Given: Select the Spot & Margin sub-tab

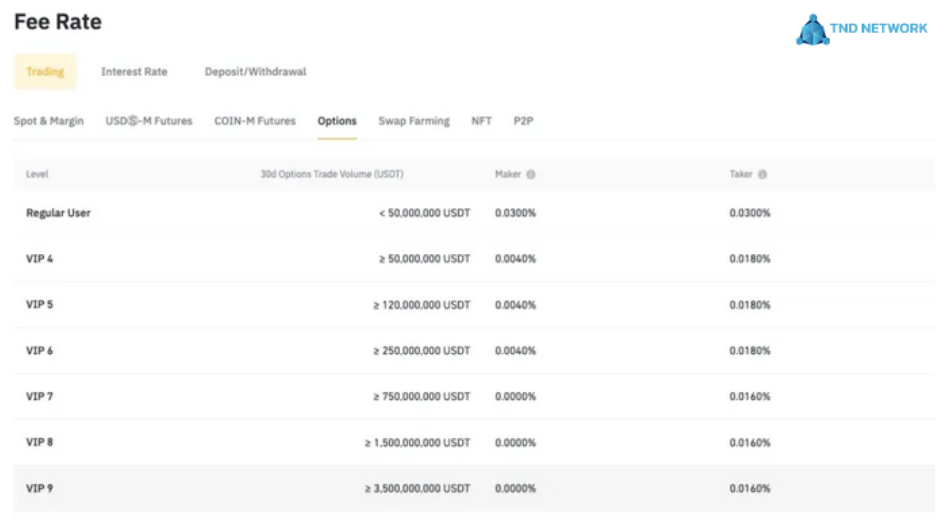Looking at the screenshot, I should pyautogui.click(x=49, y=121).
